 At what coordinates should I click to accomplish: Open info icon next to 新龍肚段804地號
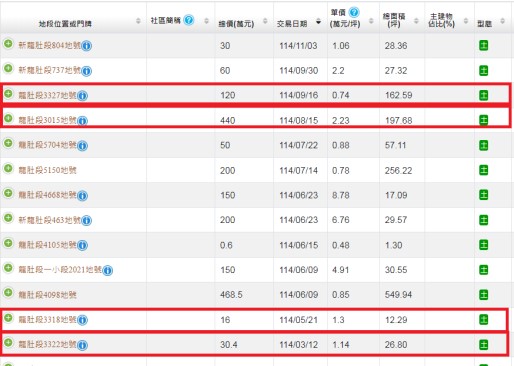tap(87, 46)
